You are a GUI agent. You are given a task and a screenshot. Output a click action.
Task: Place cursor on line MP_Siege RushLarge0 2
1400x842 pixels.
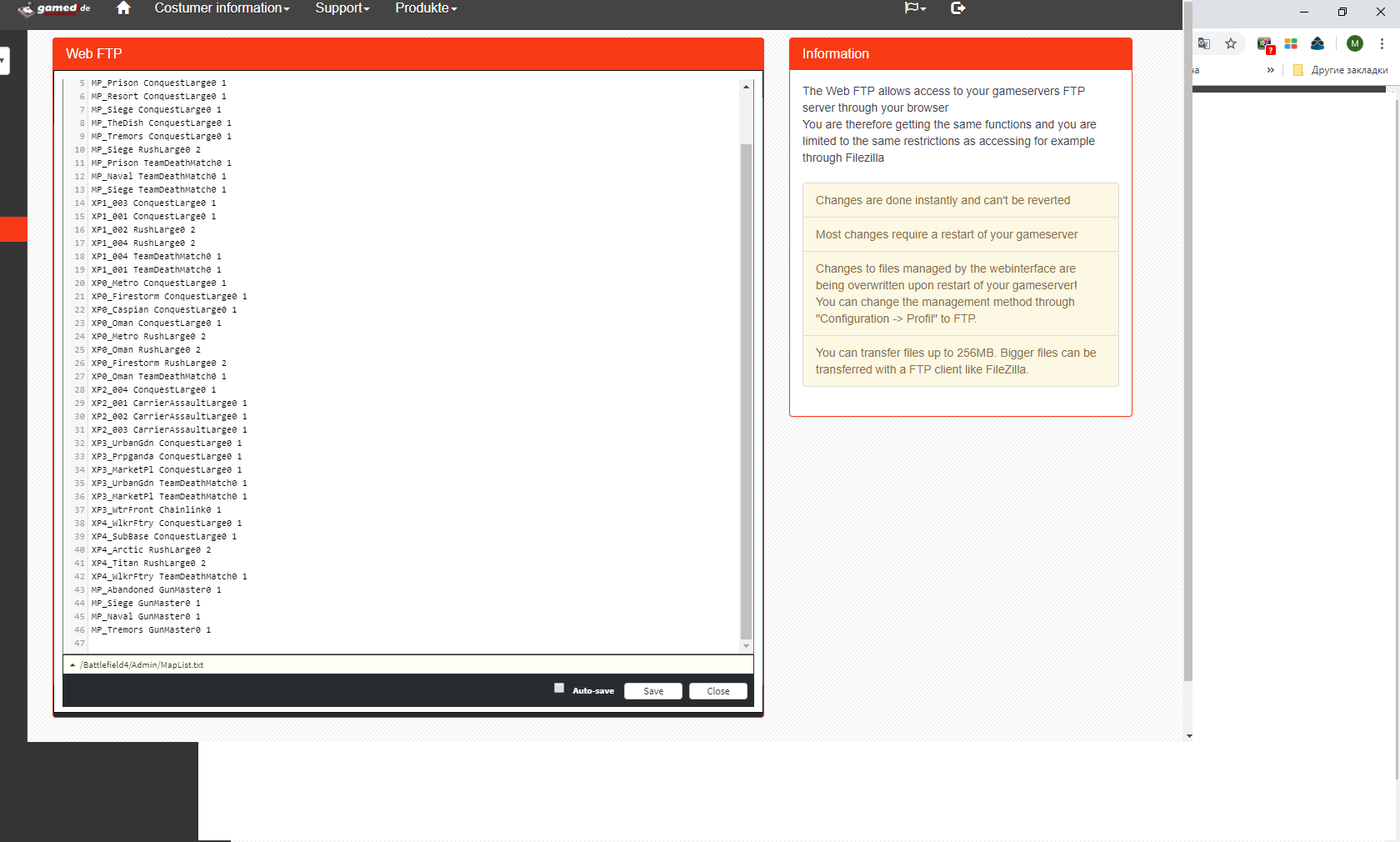[146, 150]
